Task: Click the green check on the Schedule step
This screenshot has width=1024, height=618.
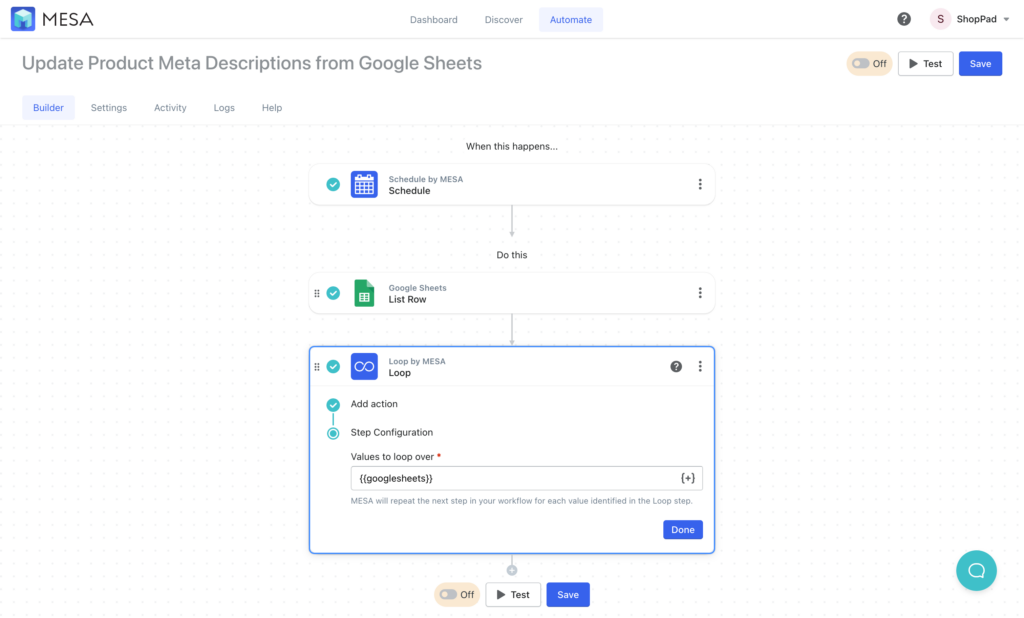Action: (333, 184)
